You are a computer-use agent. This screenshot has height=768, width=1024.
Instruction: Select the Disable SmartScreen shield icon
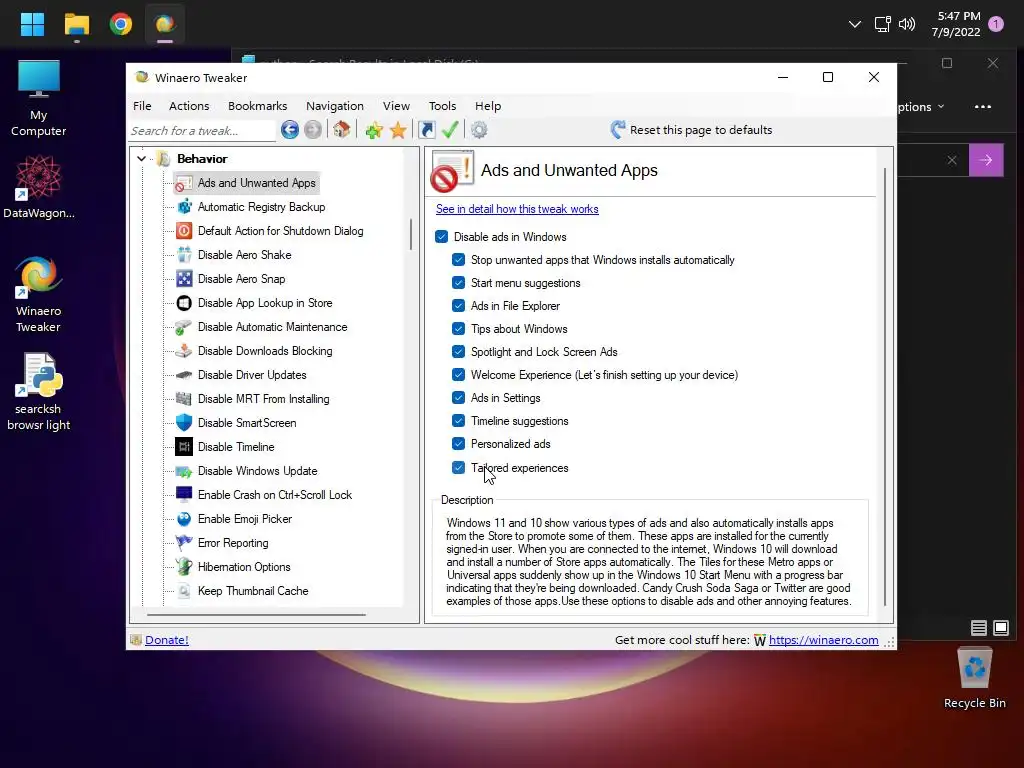184,423
